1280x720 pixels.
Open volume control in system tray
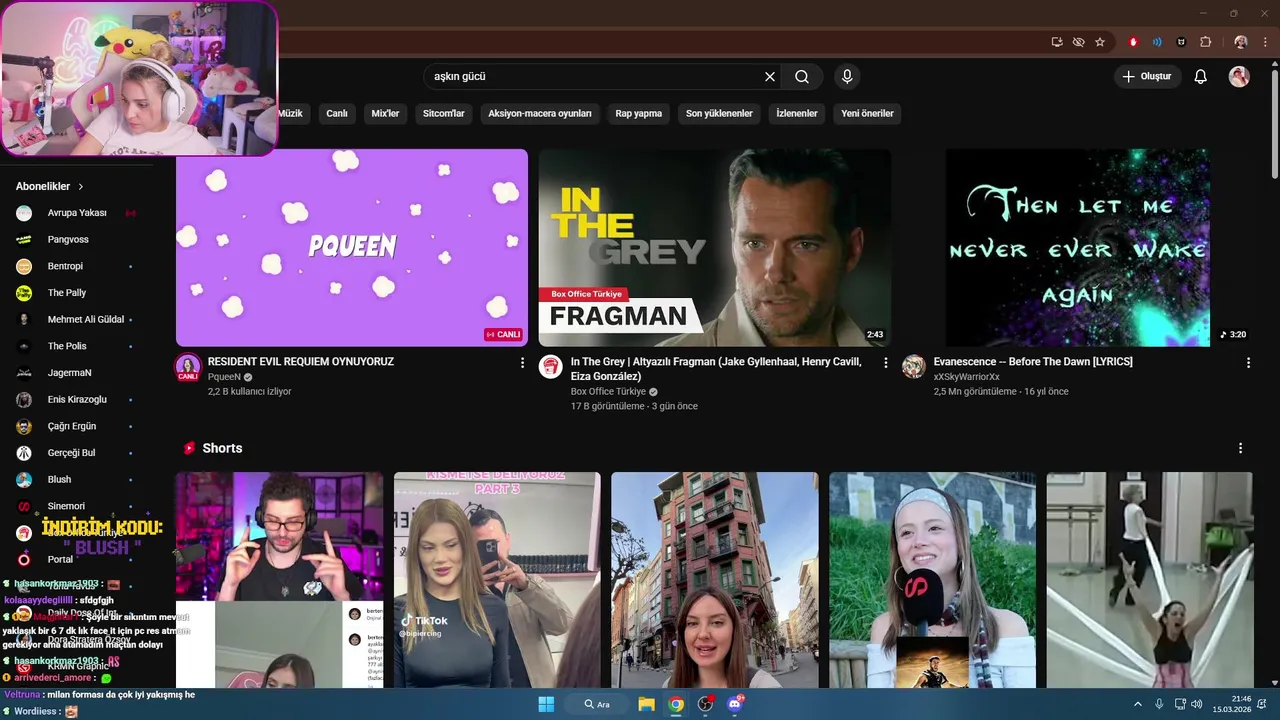(1197, 704)
